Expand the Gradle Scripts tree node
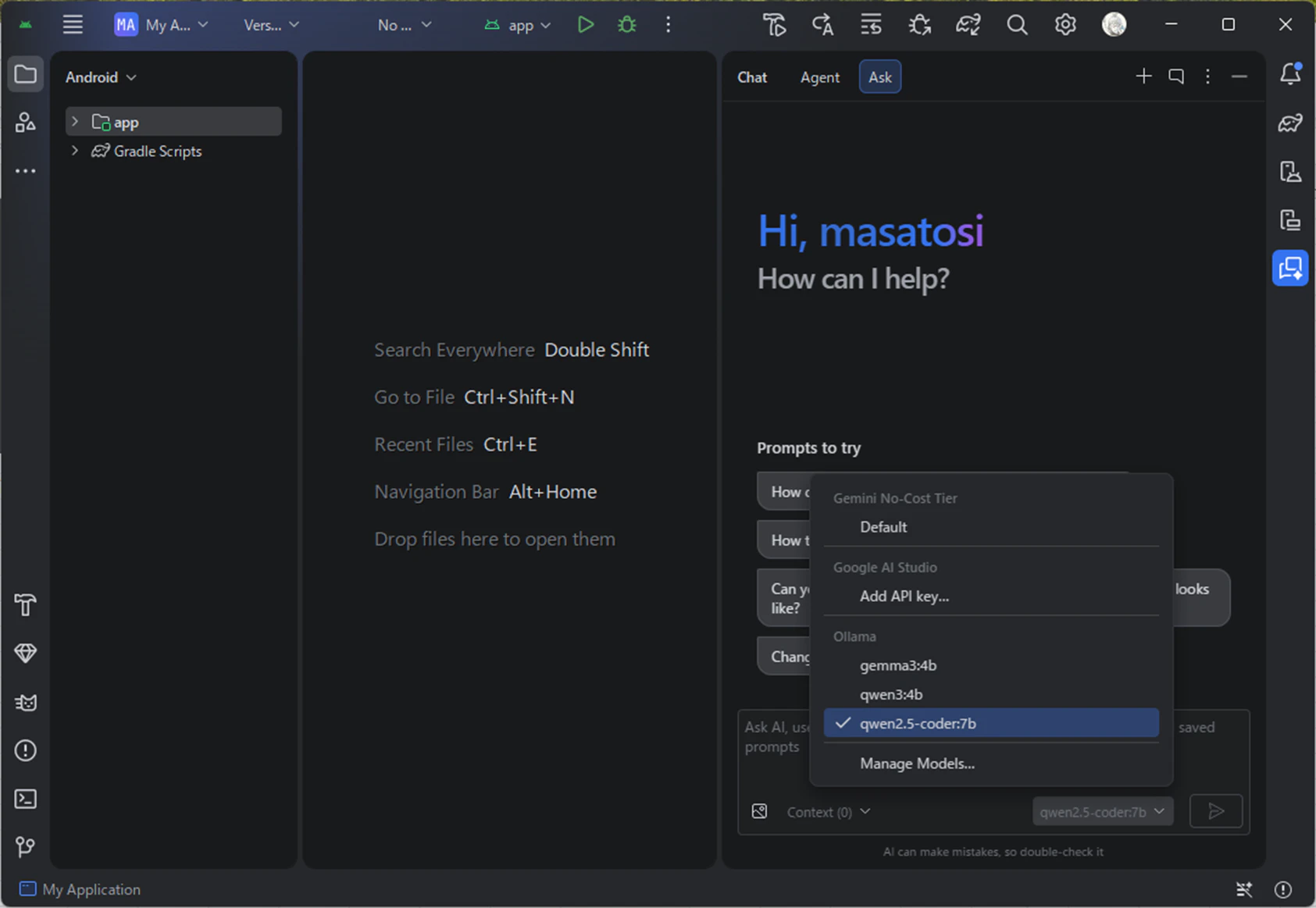The width and height of the screenshot is (1316, 908). (75, 151)
